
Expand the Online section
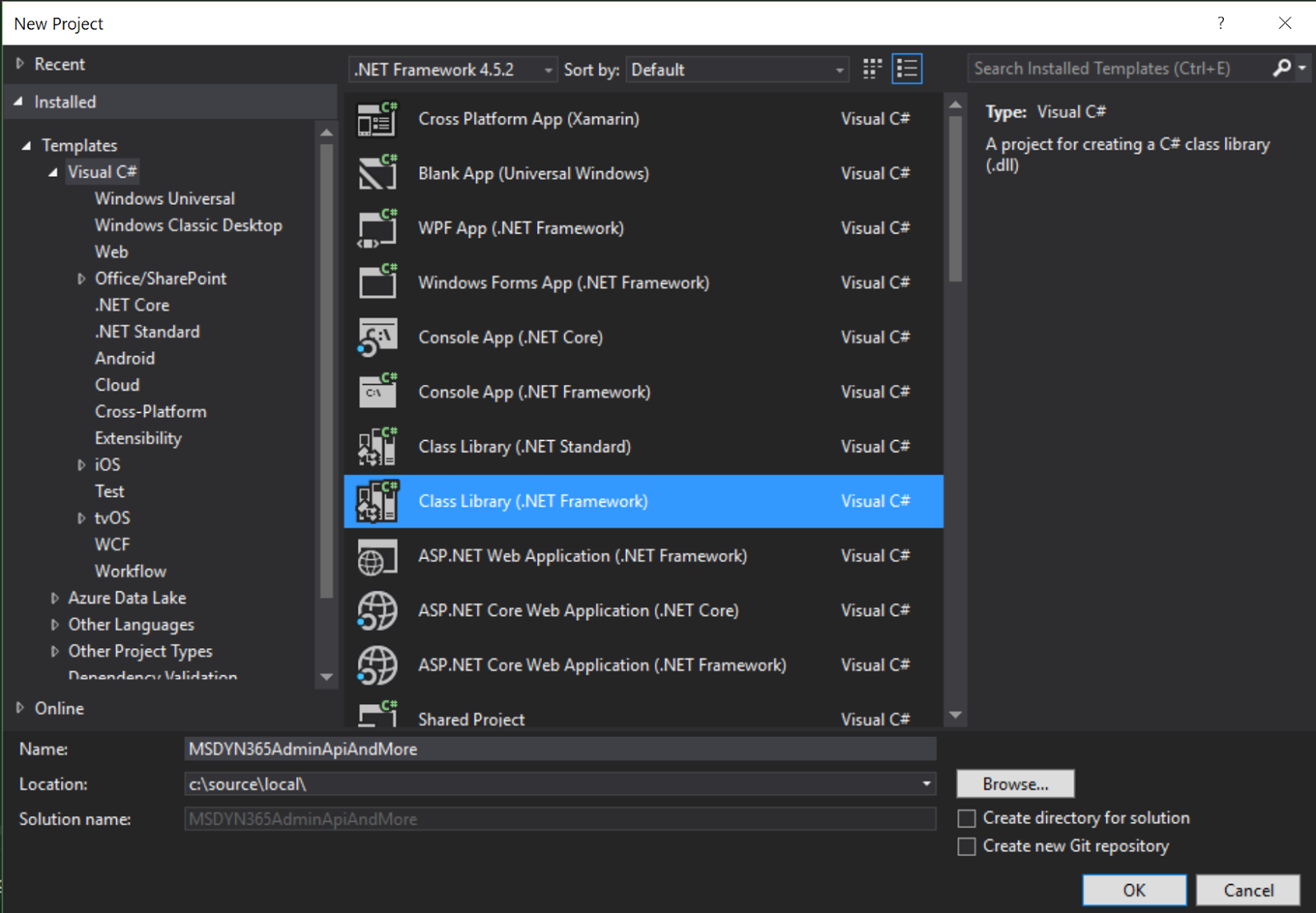(x=21, y=707)
